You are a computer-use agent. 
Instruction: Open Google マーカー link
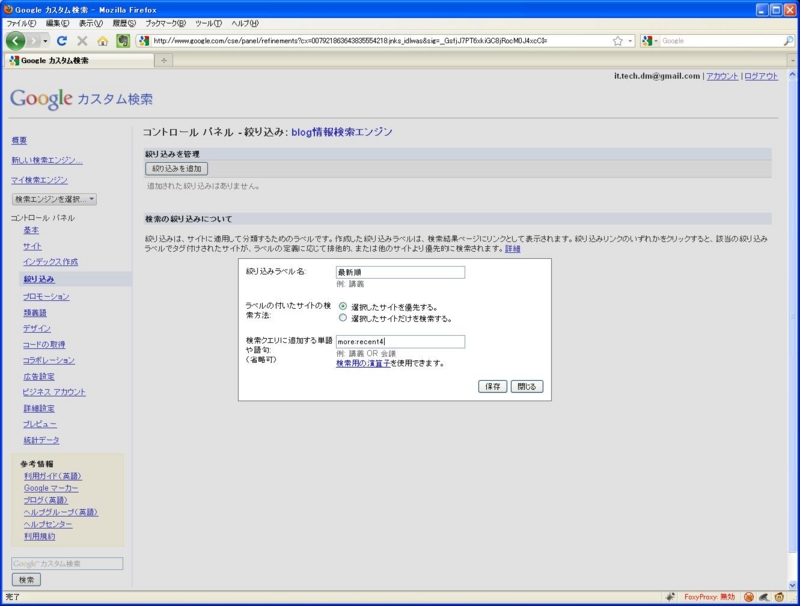coord(51,488)
